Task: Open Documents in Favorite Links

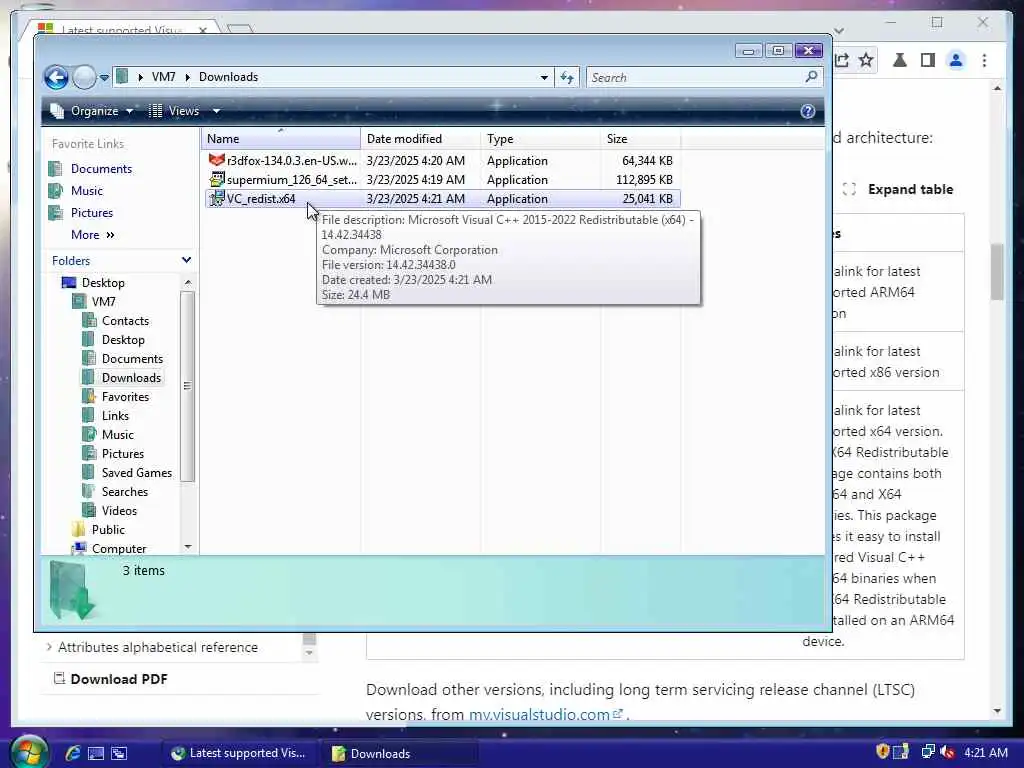Action: [101, 168]
